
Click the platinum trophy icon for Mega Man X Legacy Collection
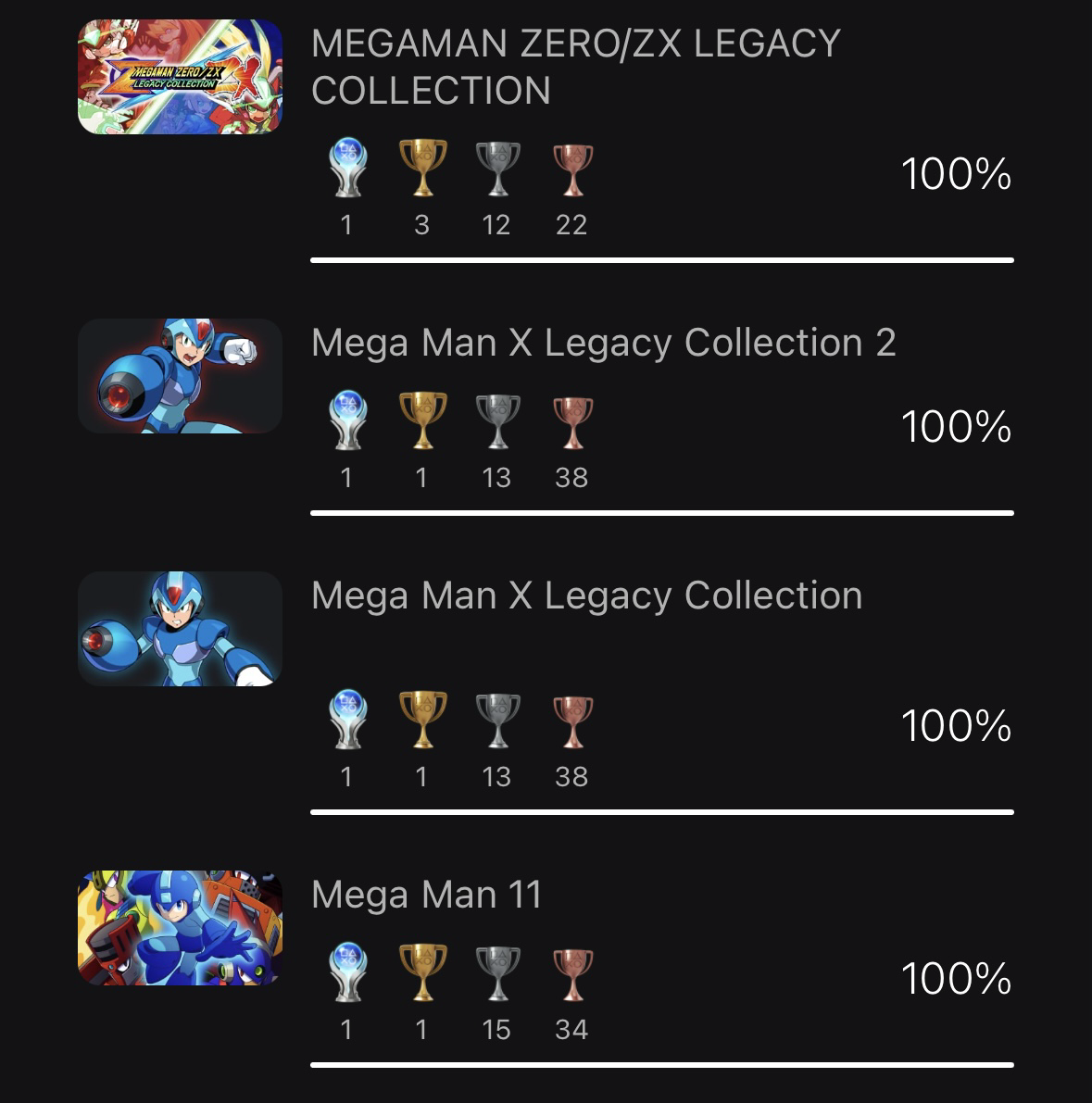point(348,720)
